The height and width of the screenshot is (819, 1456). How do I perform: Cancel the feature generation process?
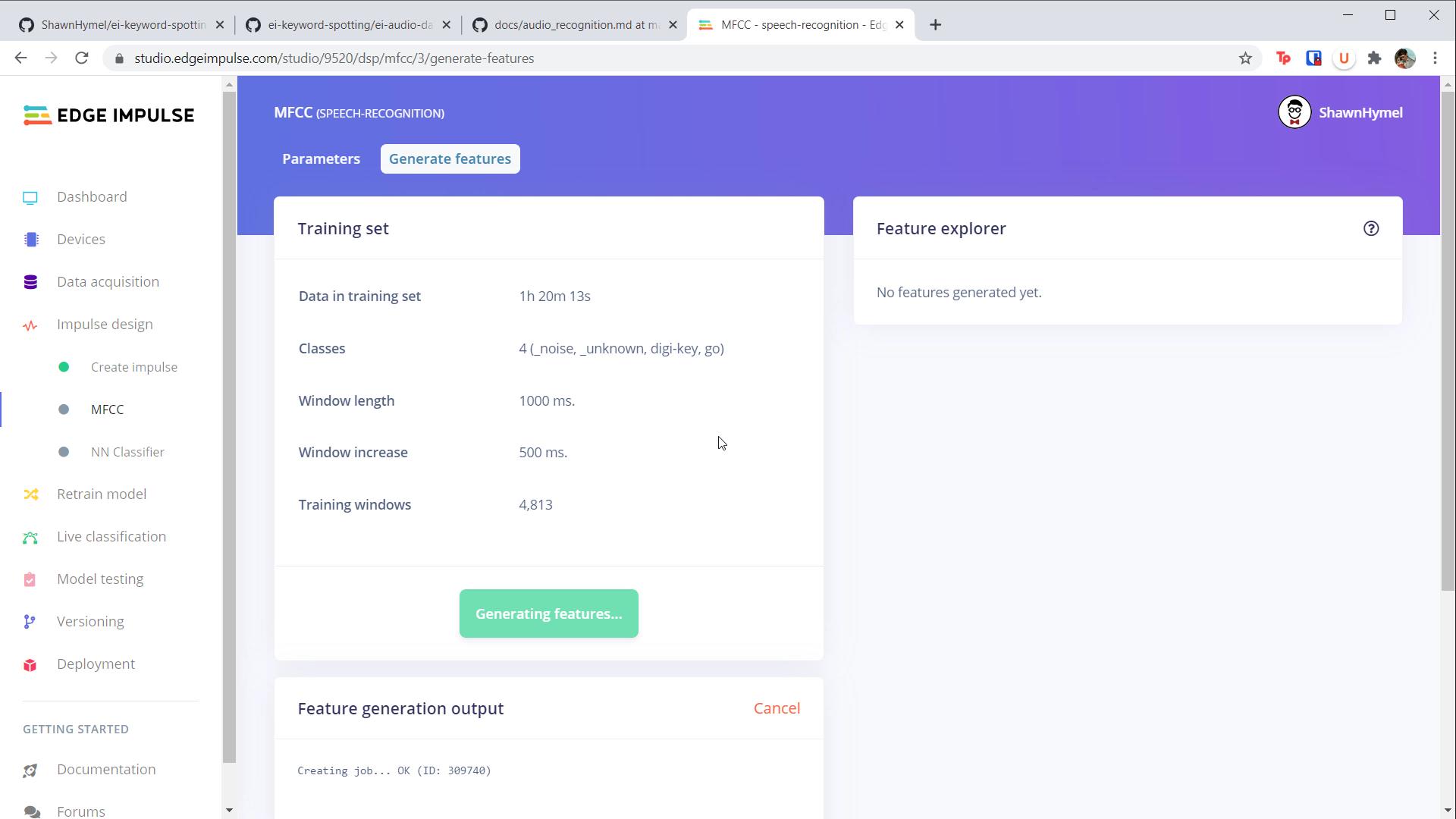(x=777, y=708)
